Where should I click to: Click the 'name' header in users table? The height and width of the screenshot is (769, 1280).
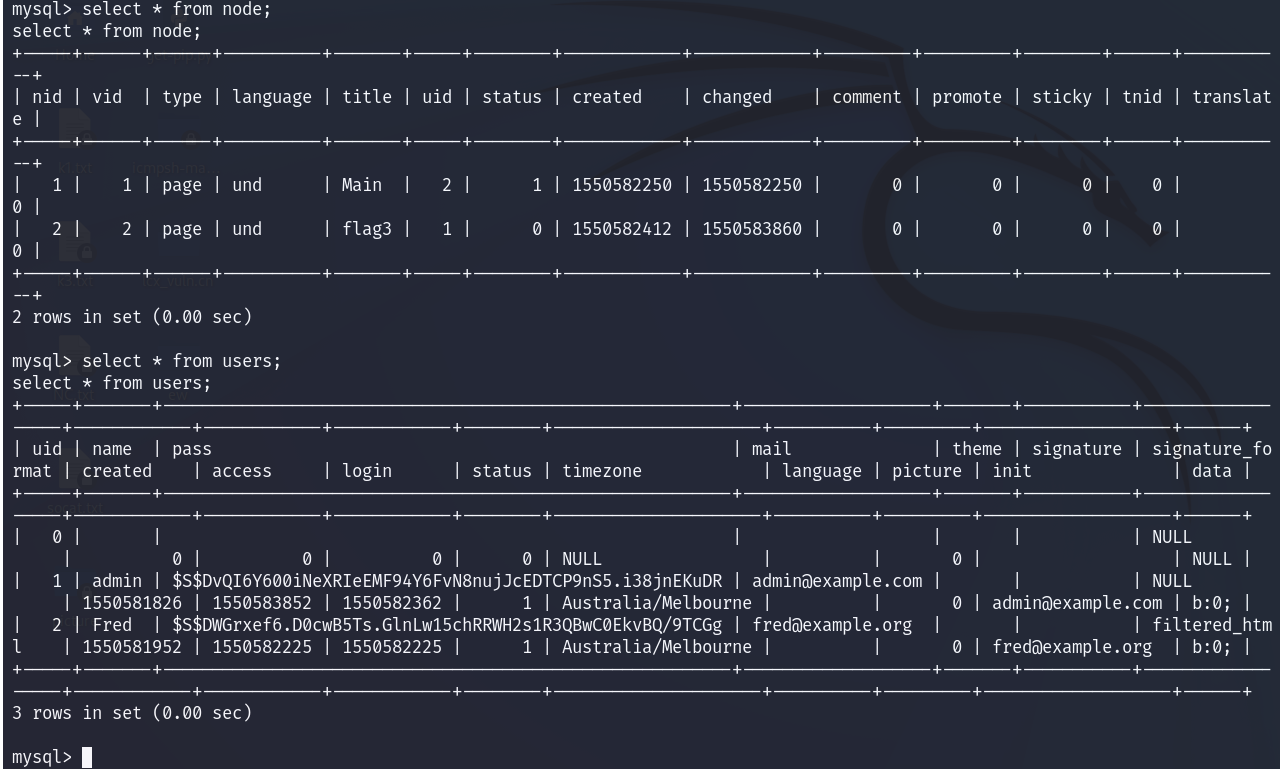(112, 449)
